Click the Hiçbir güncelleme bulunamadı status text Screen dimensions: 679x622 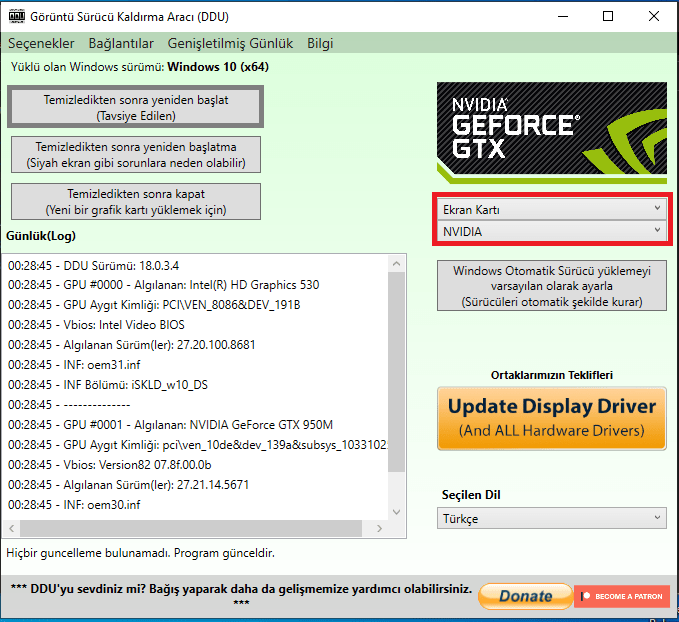point(140,553)
